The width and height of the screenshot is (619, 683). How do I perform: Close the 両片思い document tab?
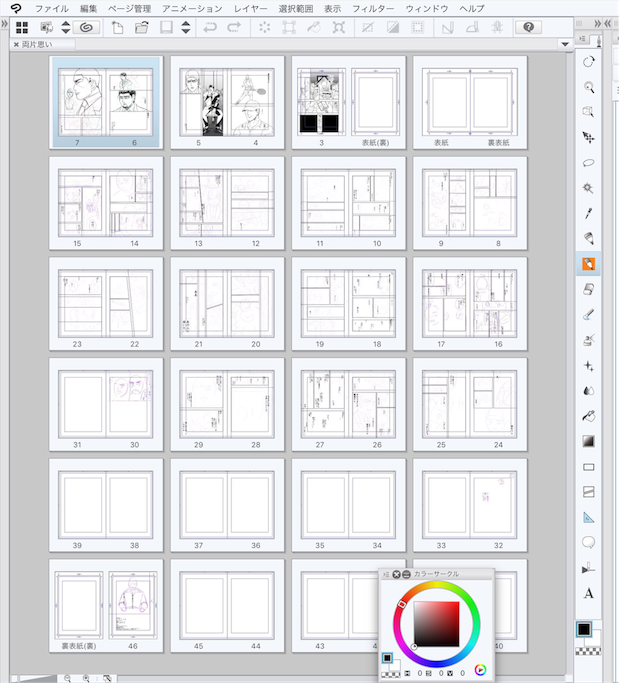pyautogui.click(x=16, y=44)
